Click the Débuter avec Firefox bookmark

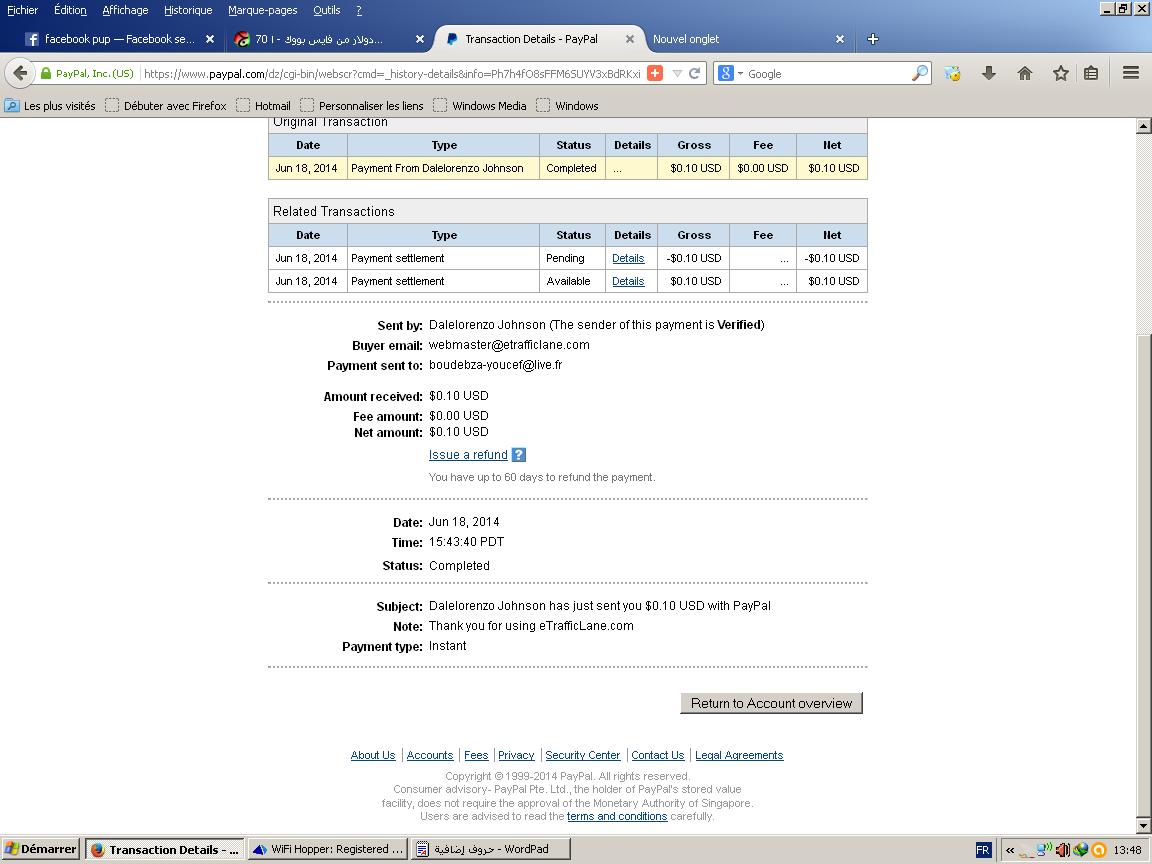pyautogui.click(x=166, y=106)
